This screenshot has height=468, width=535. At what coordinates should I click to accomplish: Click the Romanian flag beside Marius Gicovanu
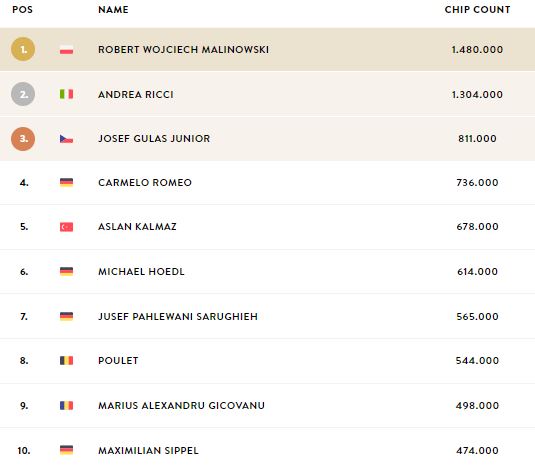(66, 406)
